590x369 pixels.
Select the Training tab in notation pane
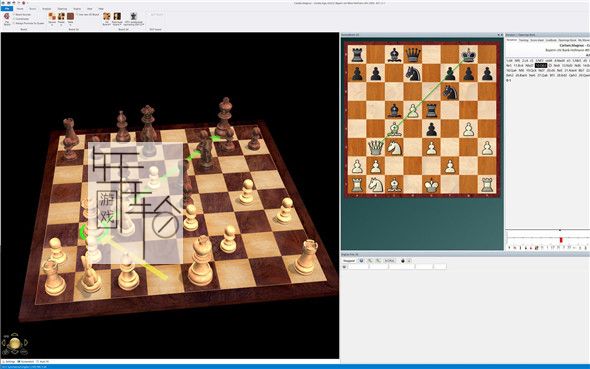pos(524,40)
